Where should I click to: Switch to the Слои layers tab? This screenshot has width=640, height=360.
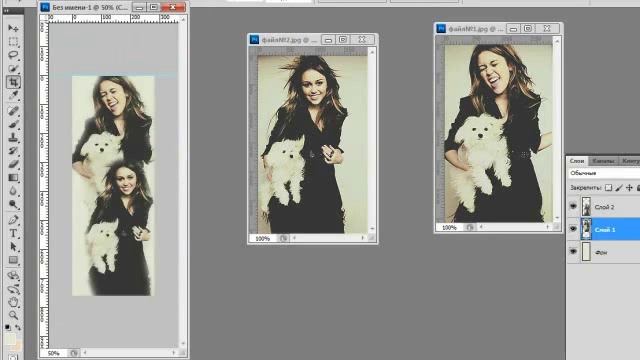[577, 161]
